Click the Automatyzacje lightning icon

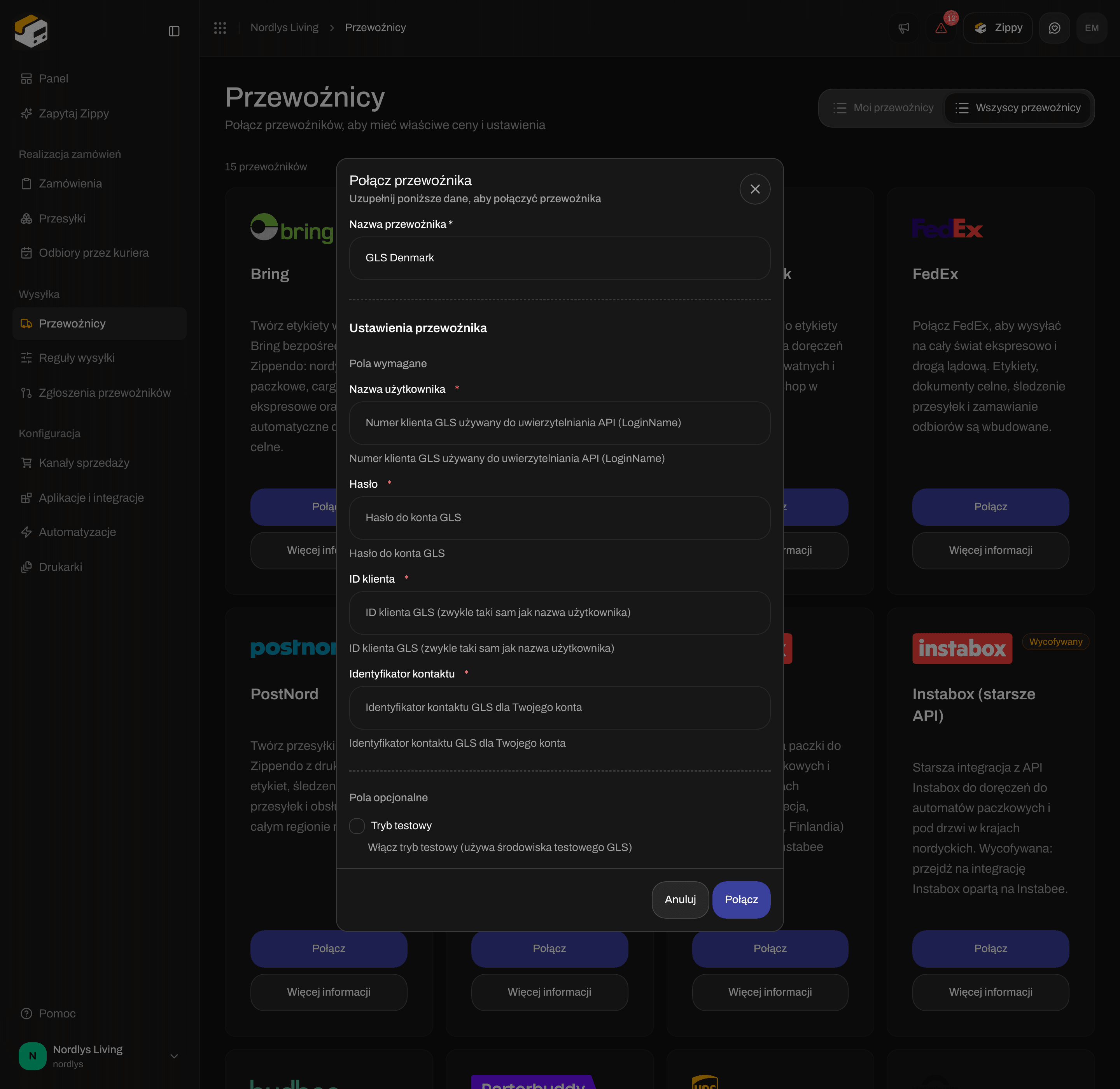pyautogui.click(x=26, y=532)
